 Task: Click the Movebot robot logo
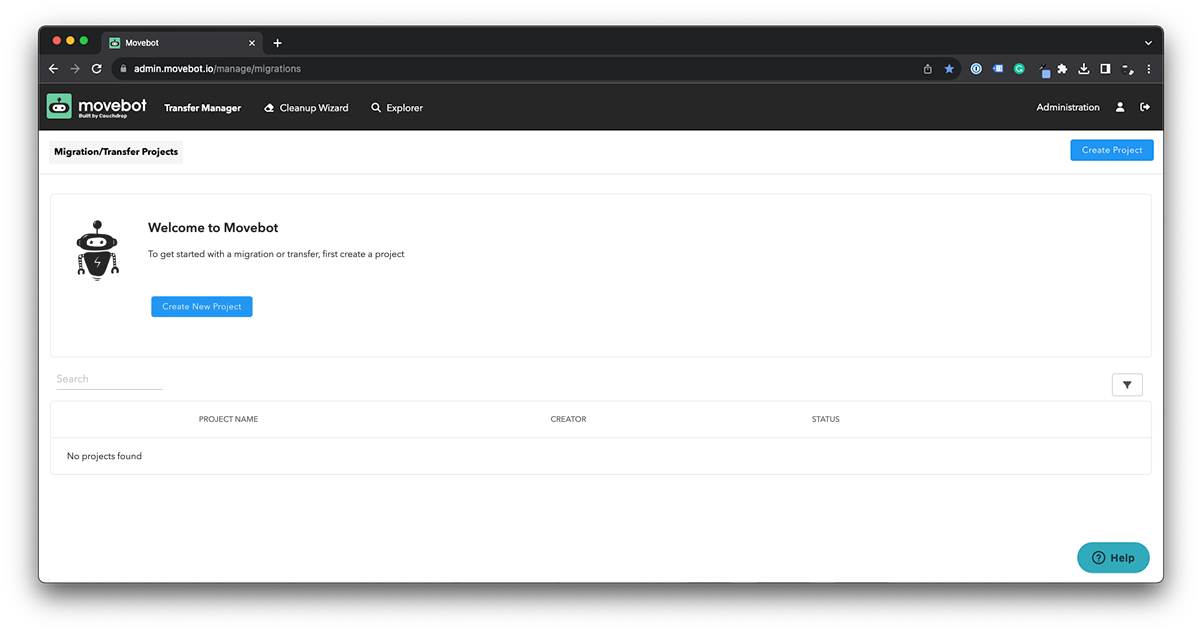tap(58, 106)
